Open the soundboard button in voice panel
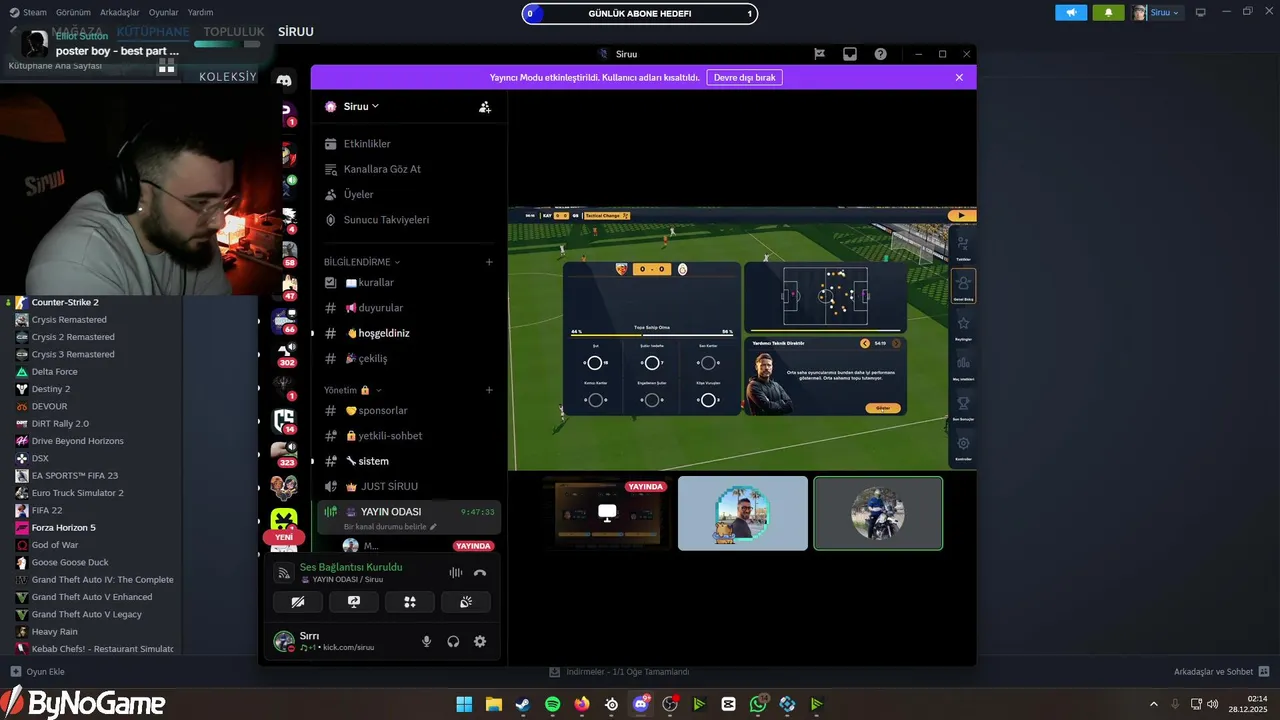The height and width of the screenshot is (720, 1280). pos(465,602)
